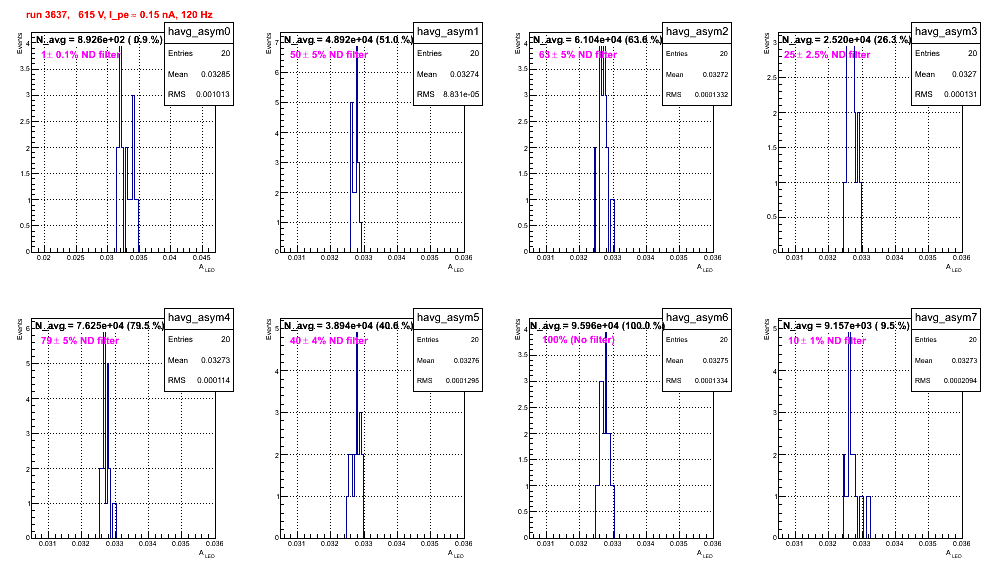Click the N_avg = 4.892e+04 label
The height and width of the screenshot is (572, 996).
point(348,39)
